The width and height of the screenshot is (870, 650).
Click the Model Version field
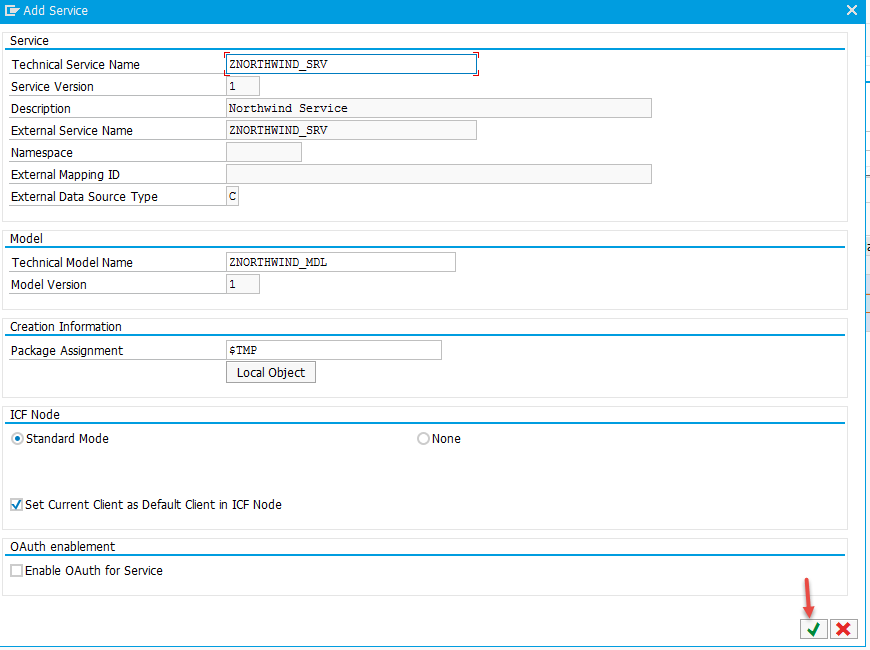click(243, 284)
